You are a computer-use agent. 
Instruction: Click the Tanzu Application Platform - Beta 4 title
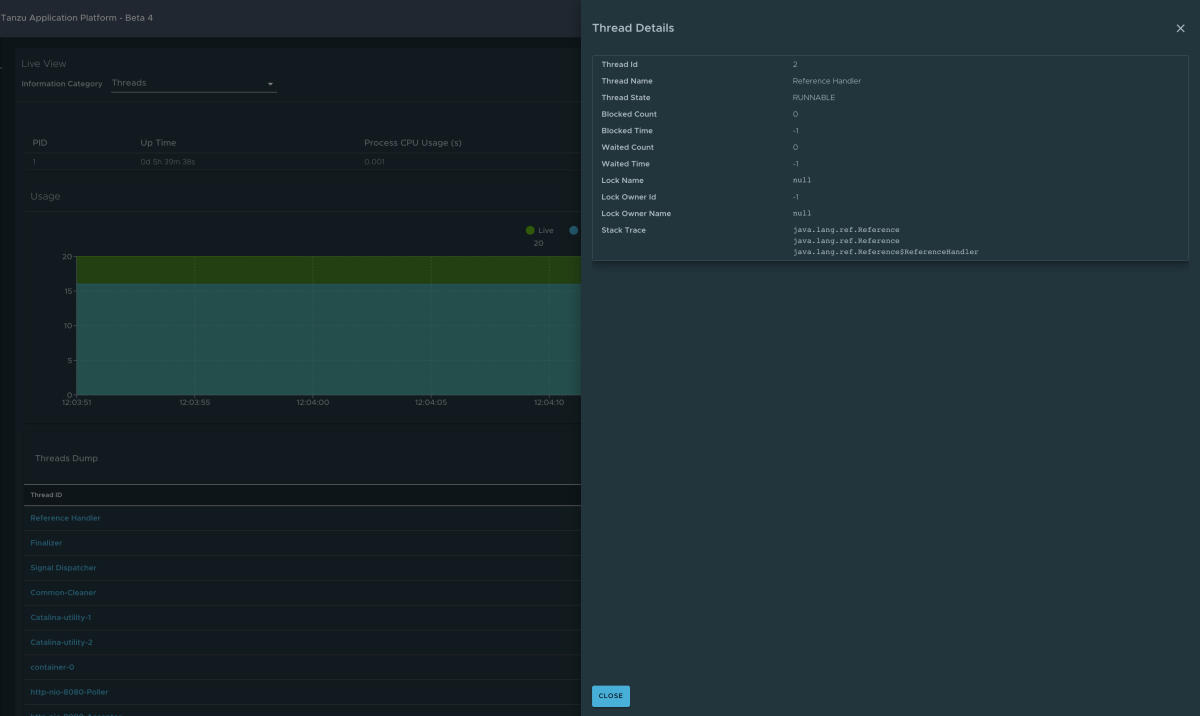[77, 18]
